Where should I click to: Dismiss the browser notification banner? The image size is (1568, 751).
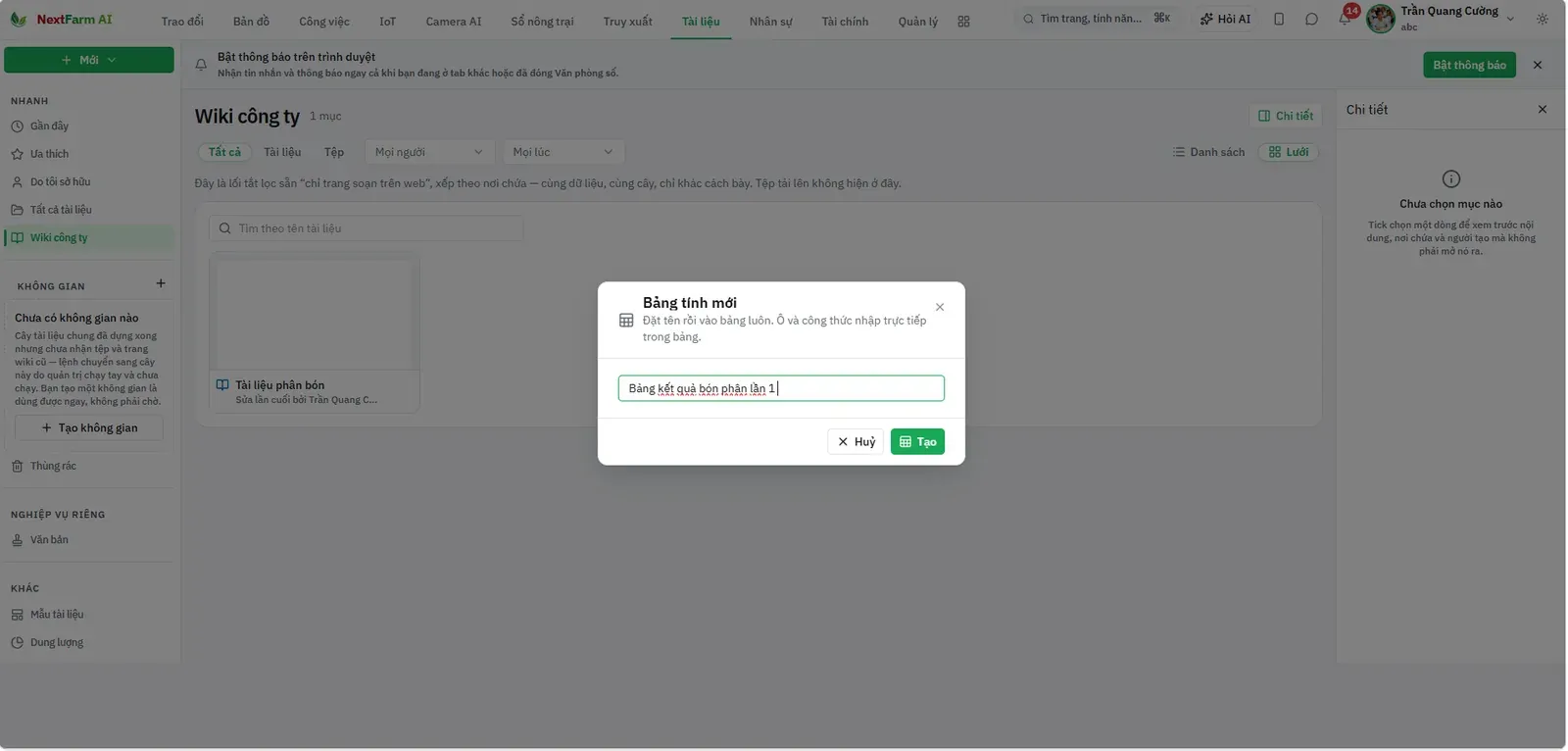pos(1537,65)
